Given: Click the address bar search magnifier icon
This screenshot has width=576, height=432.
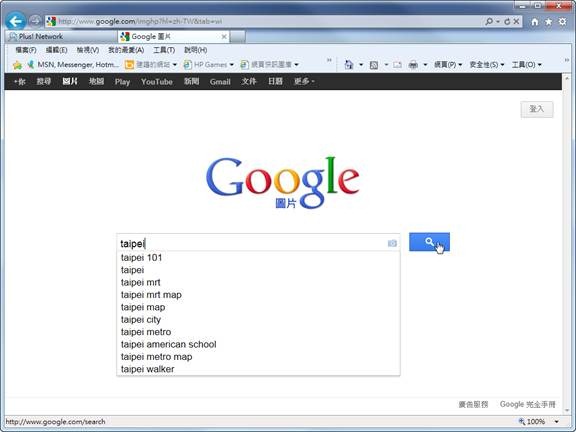Looking at the screenshot, I should [489, 21].
